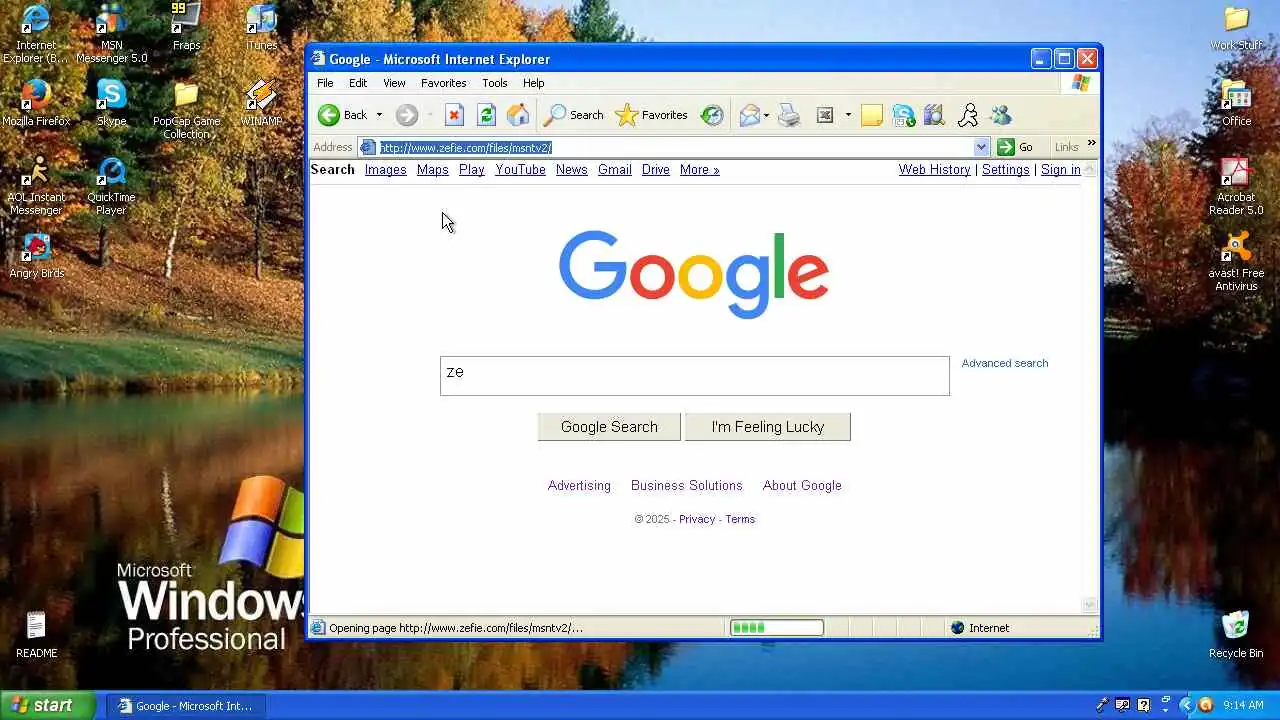
Task: Open the Back button history dropdown arrow
Action: [379, 115]
